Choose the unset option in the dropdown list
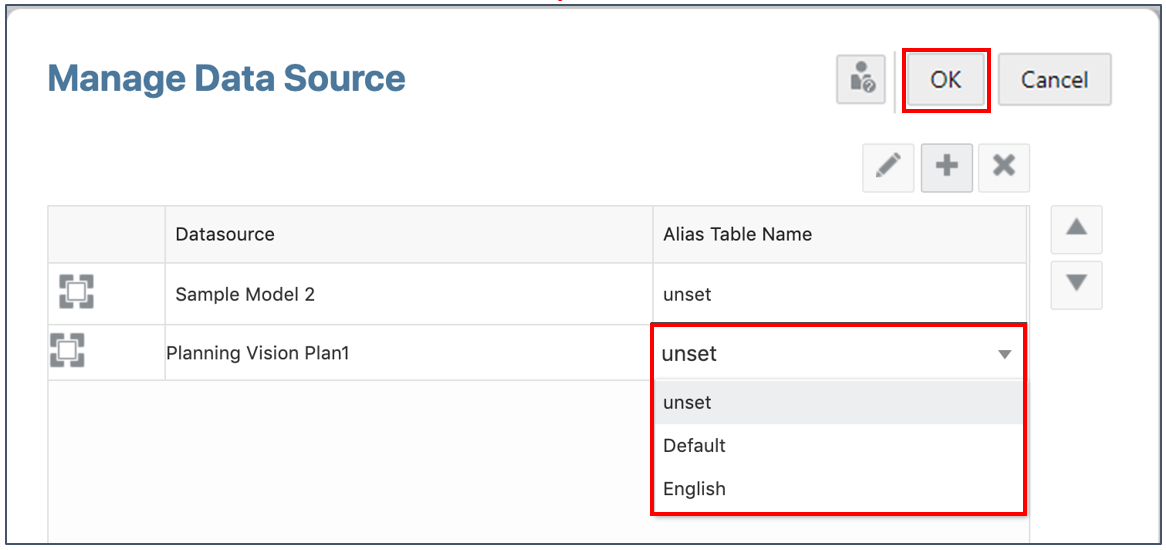Viewport: 1166px width, 550px height. click(688, 402)
